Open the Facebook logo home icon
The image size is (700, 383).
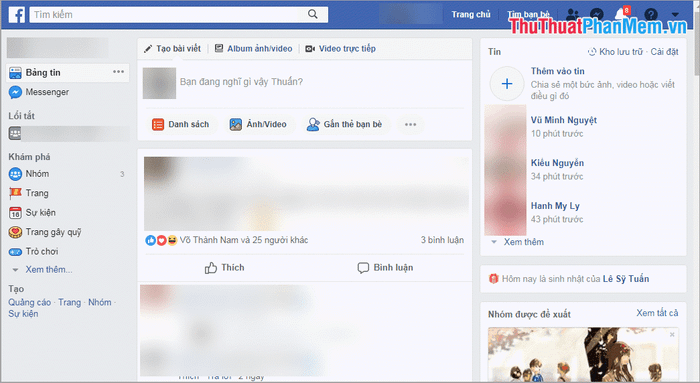[x=17, y=14]
